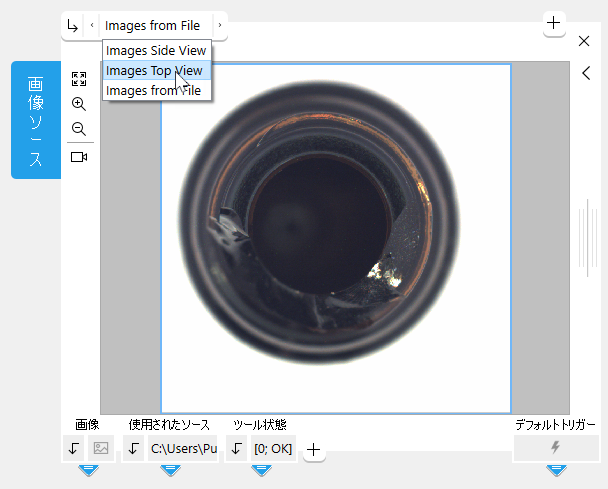608x489 pixels.
Task: Open the 画像ソース side tab
Action: click(36, 120)
